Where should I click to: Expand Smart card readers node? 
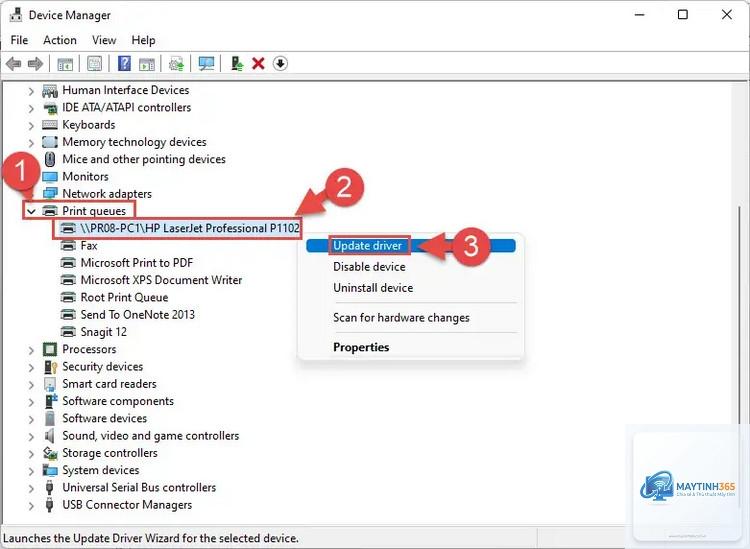point(31,384)
